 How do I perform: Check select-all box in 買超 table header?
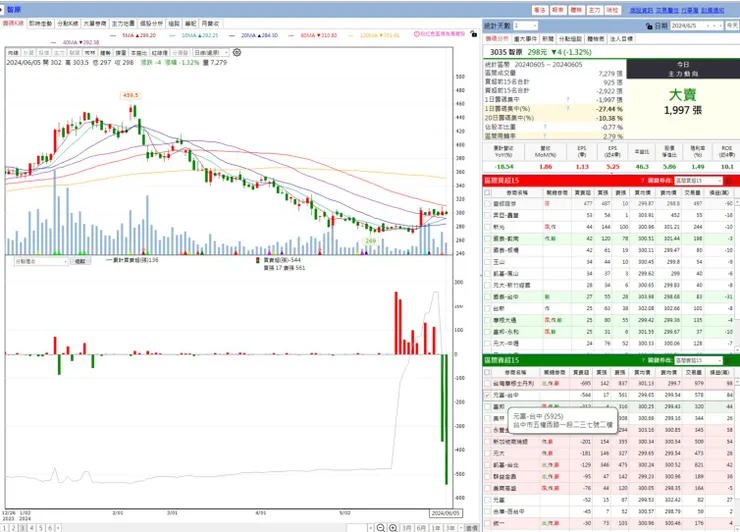[x=487, y=193]
